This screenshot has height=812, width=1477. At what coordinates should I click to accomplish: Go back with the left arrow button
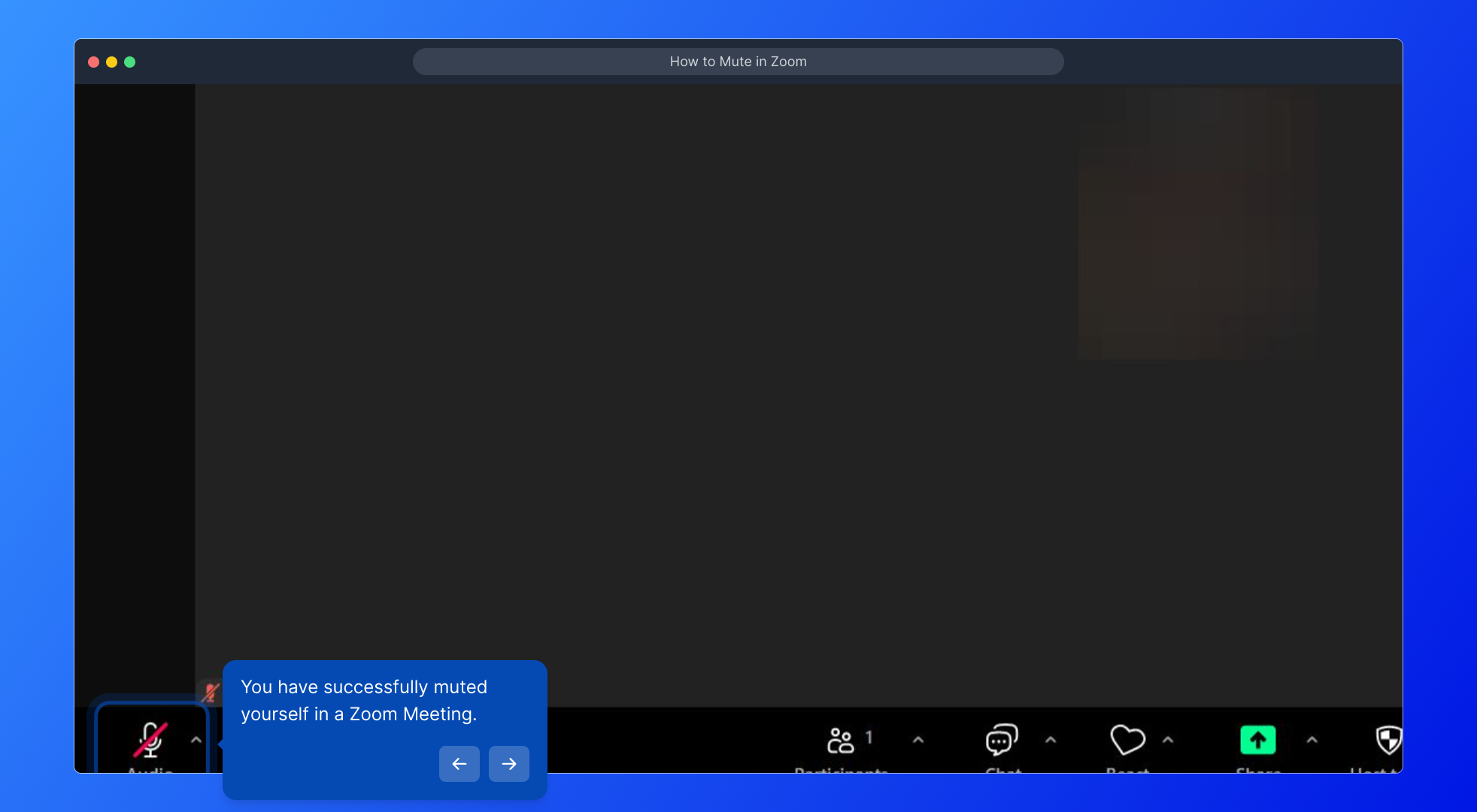pyautogui.click(x=459, y=764)
